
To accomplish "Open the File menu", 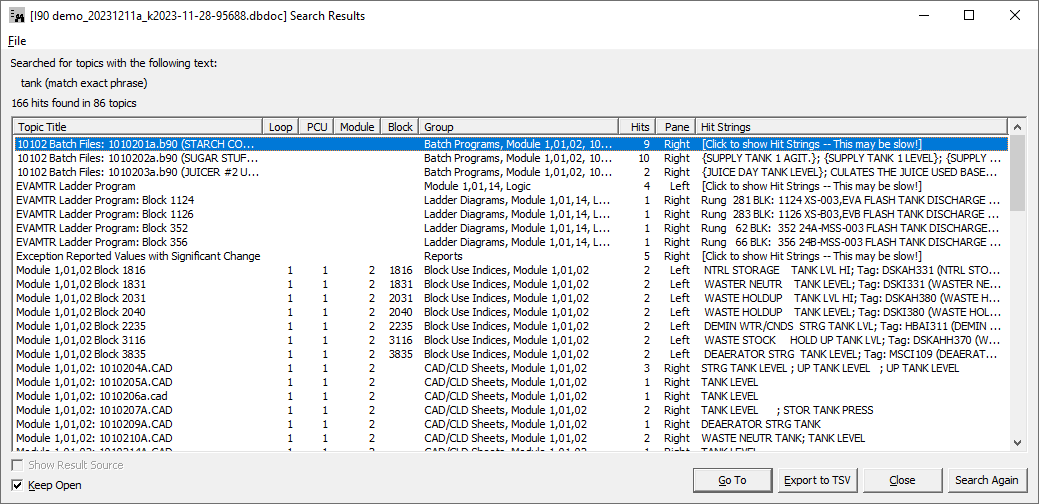I will tap(17, 41).
